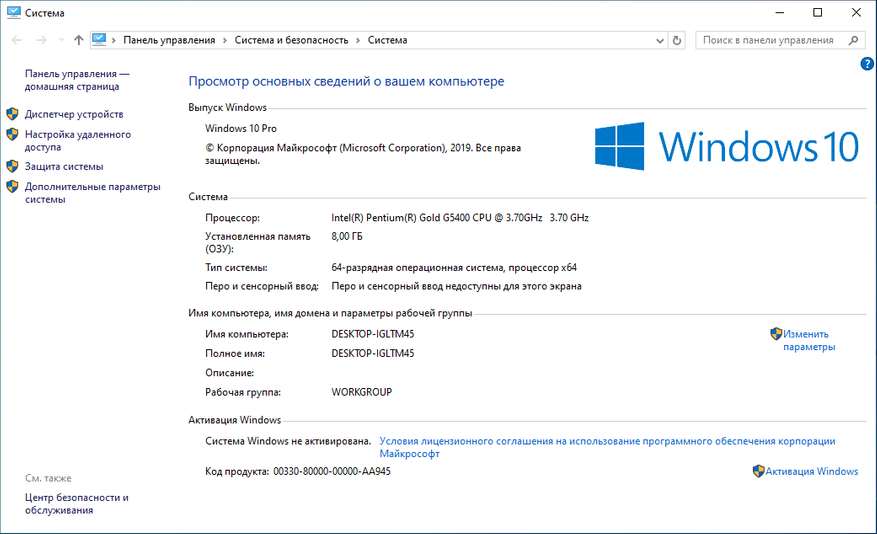Click the Windows 10 logo
Screen dimensions: 877x534
click(727, 147)
